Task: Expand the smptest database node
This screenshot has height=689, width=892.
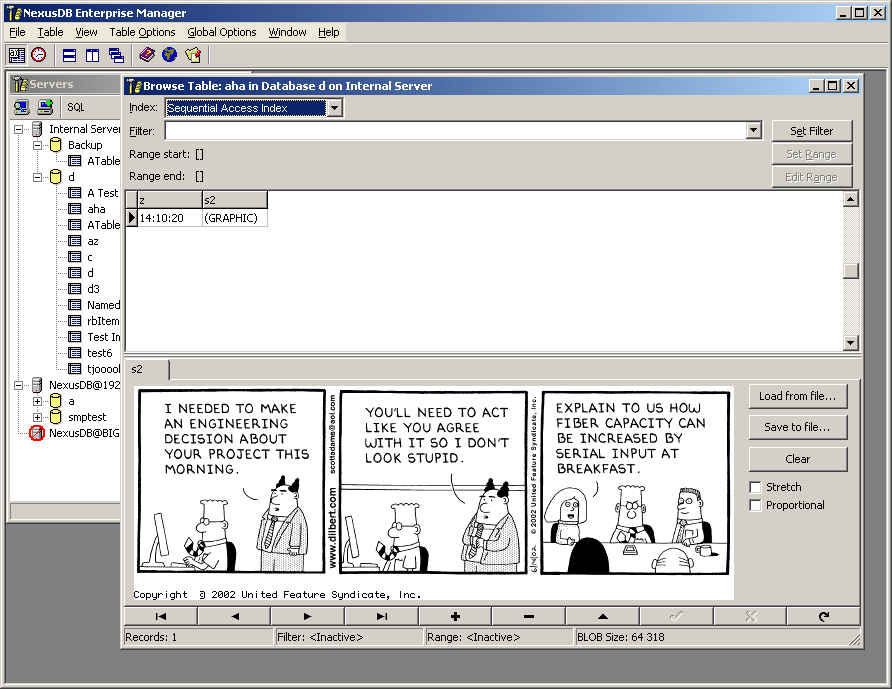Action: pyautogui.click(x=38, y=417)
